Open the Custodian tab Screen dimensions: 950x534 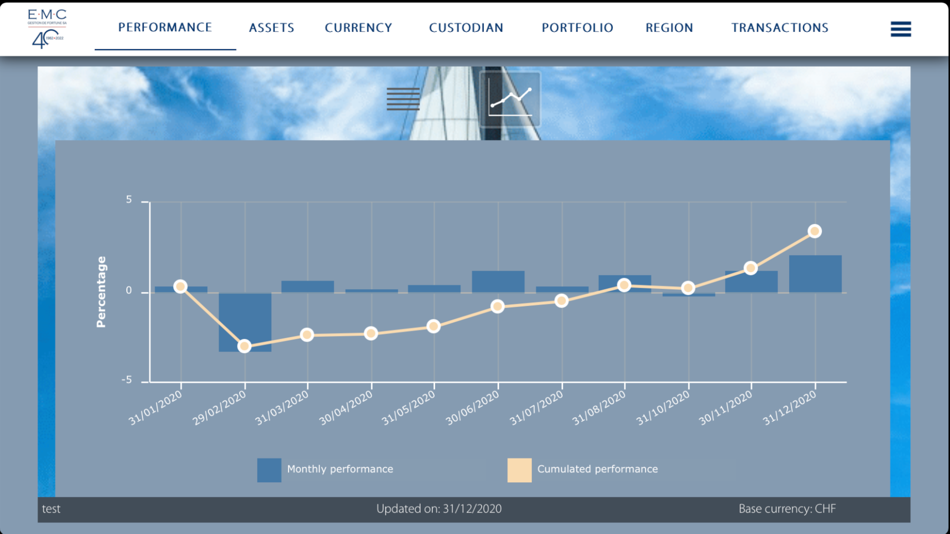466,28
